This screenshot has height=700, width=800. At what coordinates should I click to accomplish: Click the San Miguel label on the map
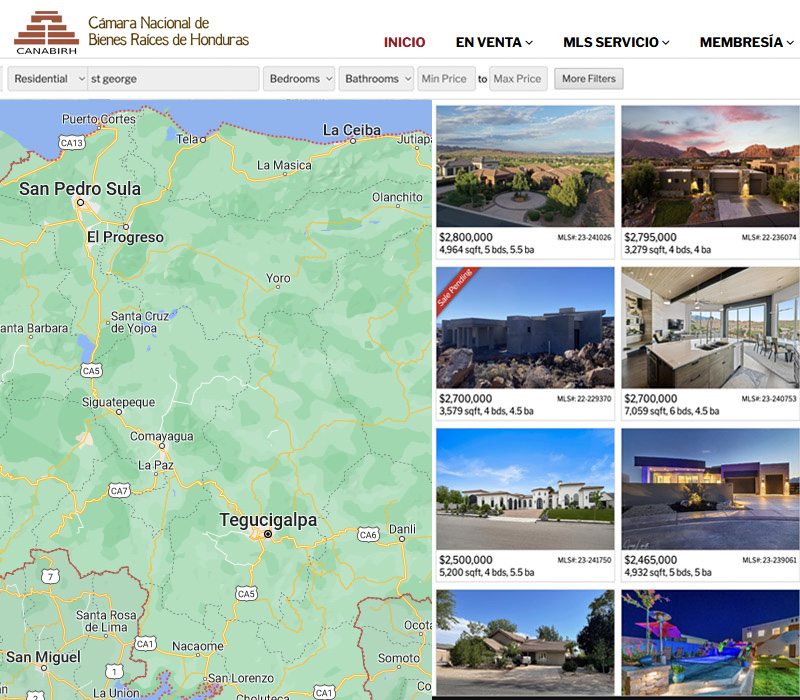43,657
